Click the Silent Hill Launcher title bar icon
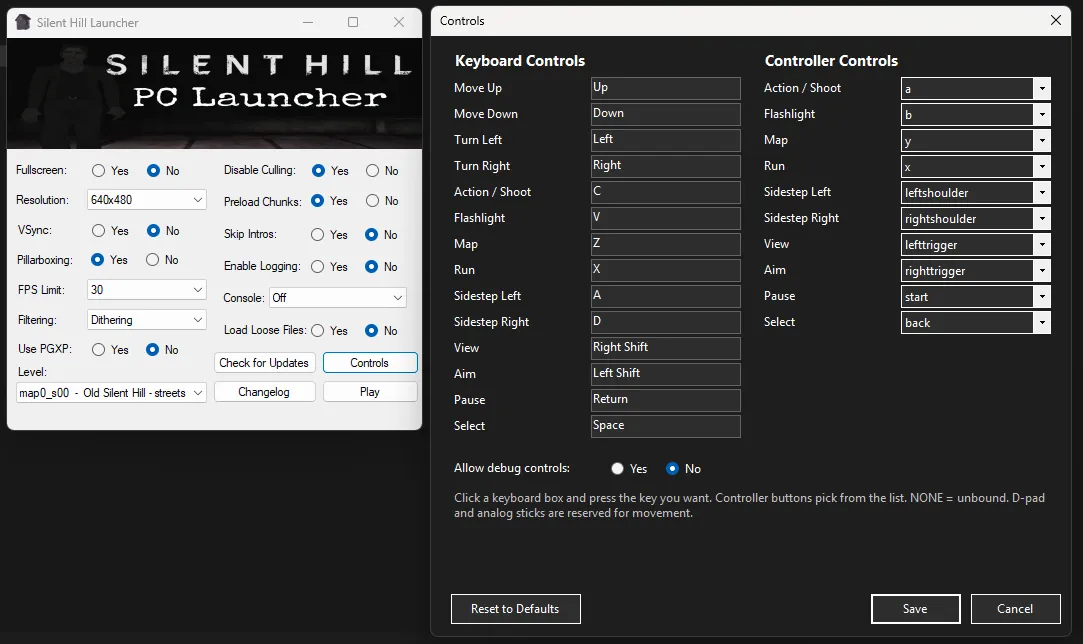This screenshot has width=1083, height=644. tap(23, 22)
